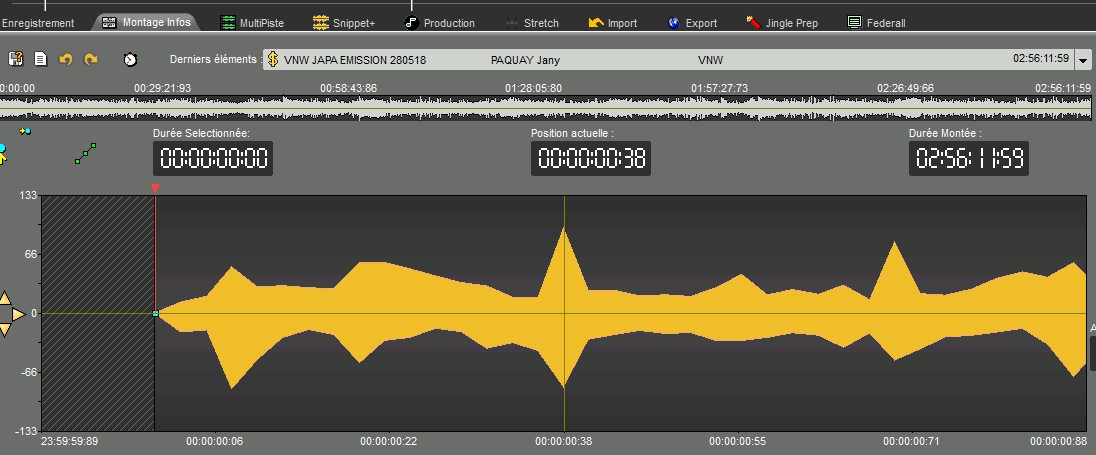Click the stopwatch timer icon
Screen dimensions: 1096x455
tap(130, 60)
